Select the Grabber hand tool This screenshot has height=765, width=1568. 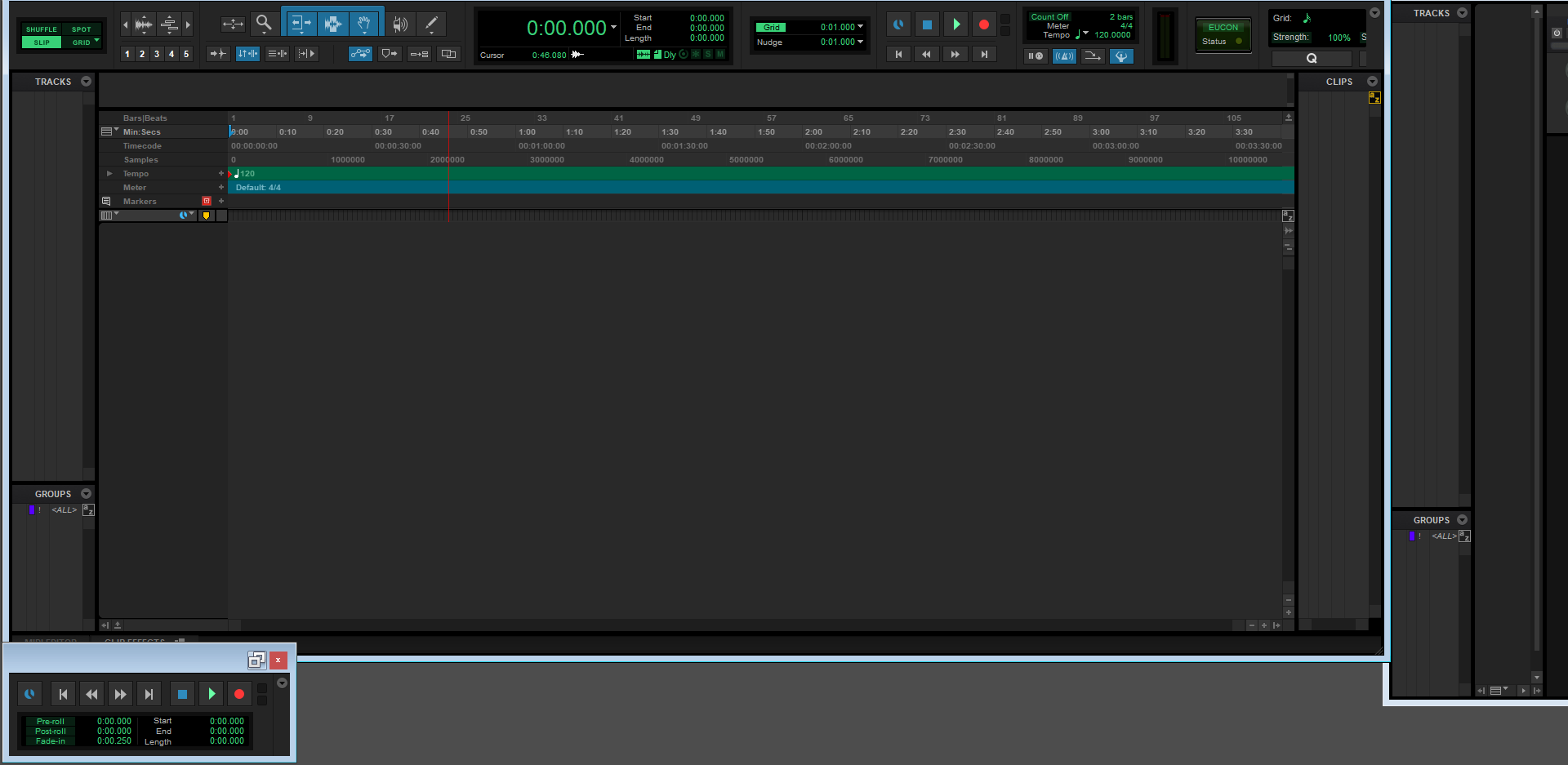point(364,24)
